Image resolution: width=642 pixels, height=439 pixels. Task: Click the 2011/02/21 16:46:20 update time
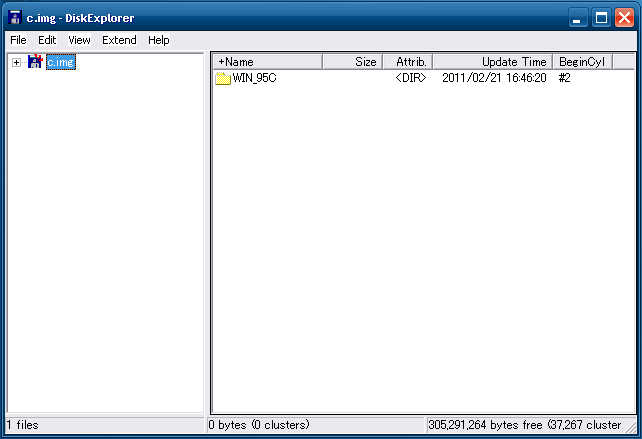(x=494, y=78)
